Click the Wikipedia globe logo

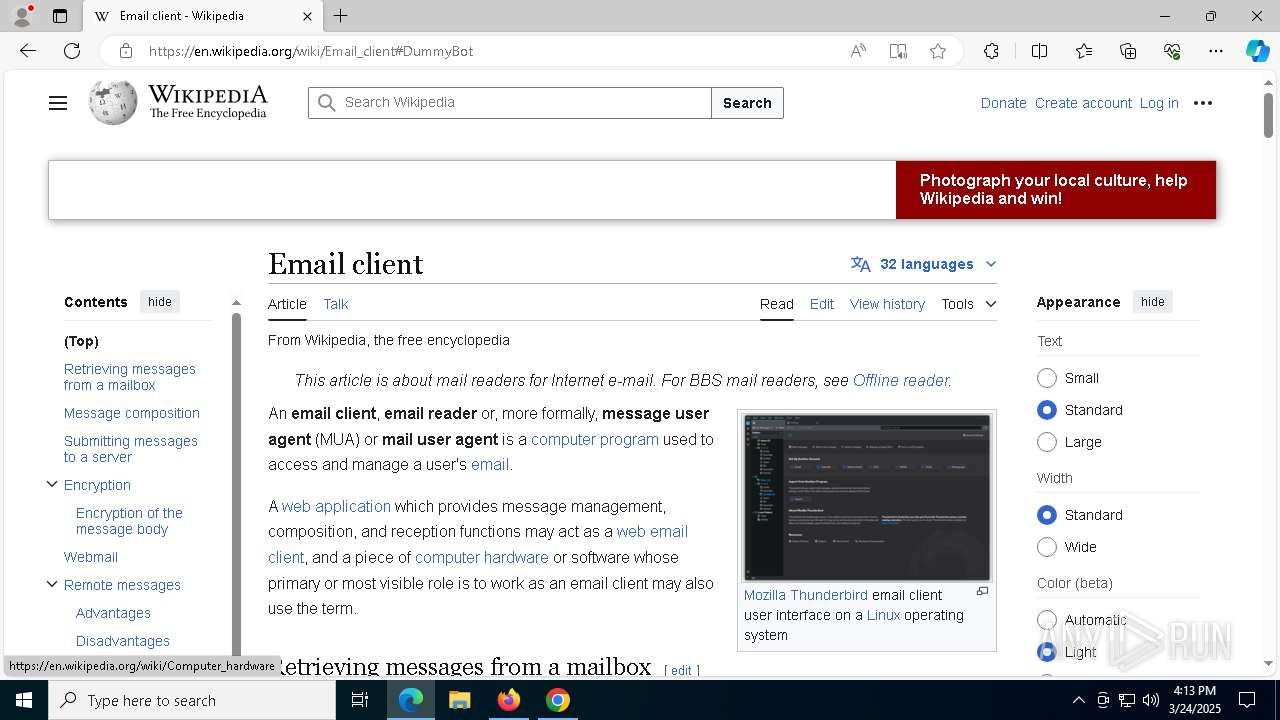click(113, 103)
